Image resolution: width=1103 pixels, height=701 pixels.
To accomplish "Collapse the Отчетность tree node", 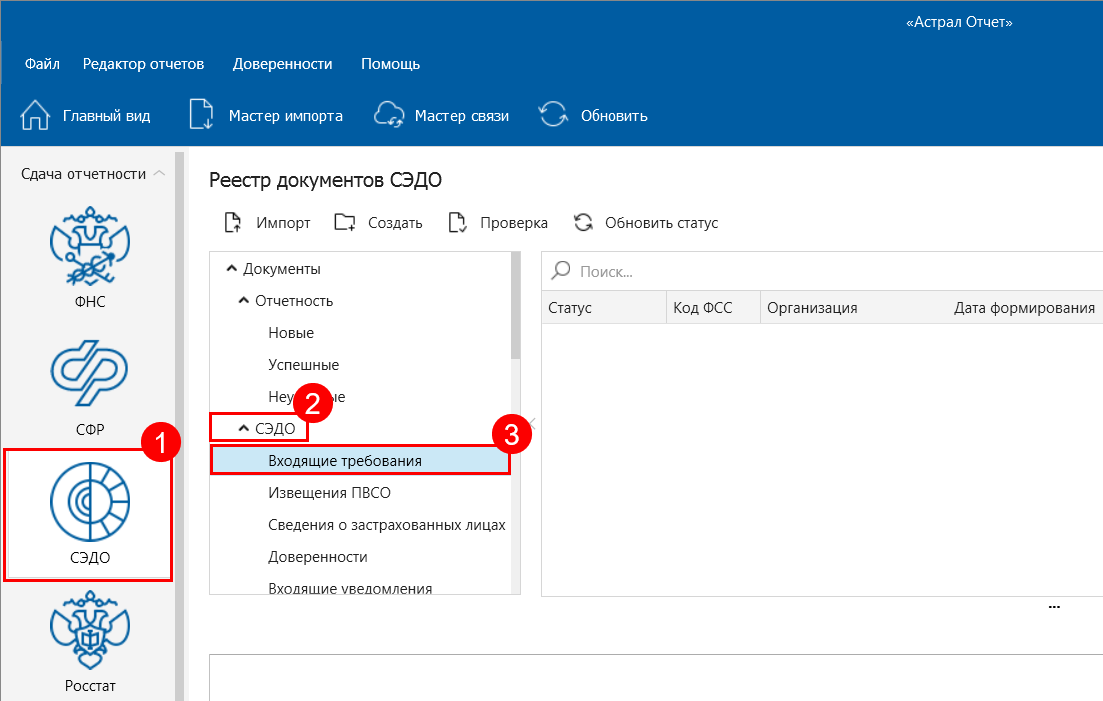I will [x=244, y=301].
